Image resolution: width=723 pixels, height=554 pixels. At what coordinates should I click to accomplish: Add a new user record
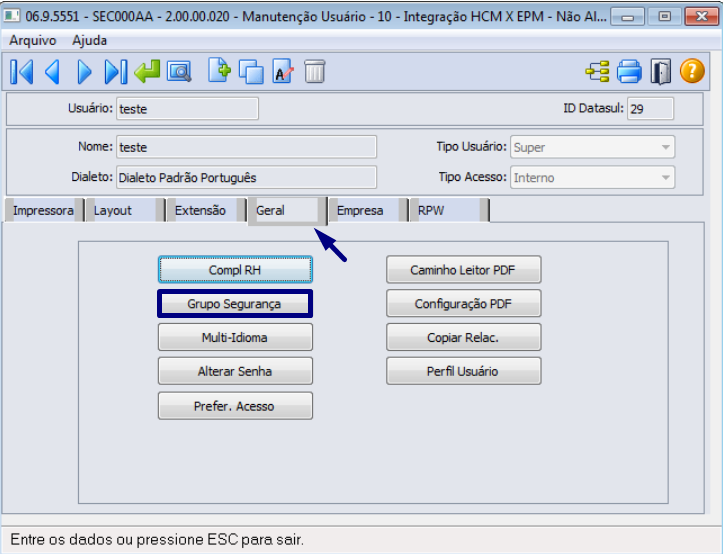click(219, 71)
